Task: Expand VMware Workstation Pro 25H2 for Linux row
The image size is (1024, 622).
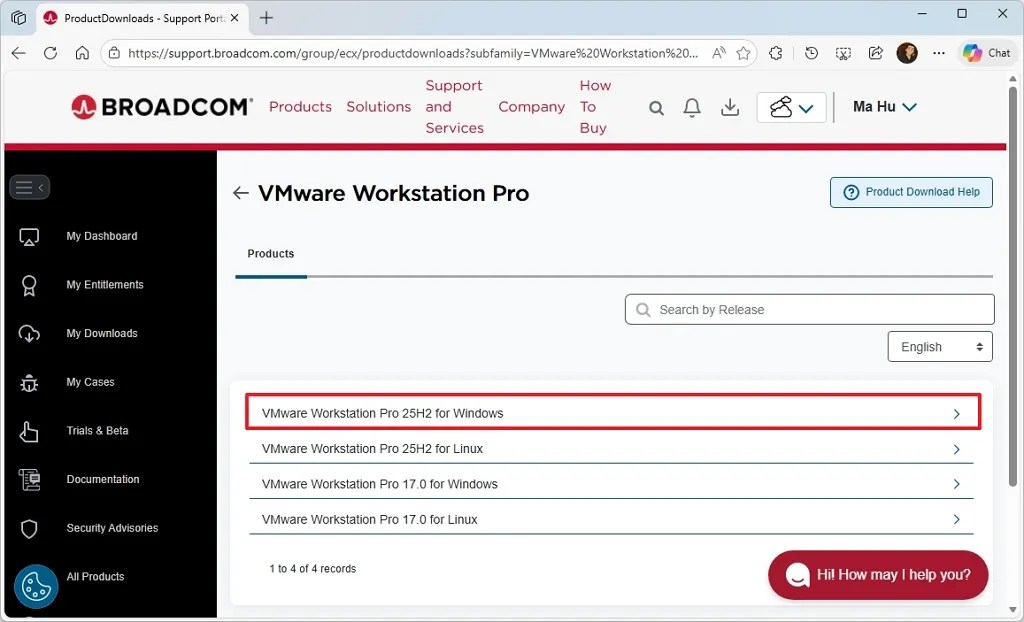Action: [611, 448]
